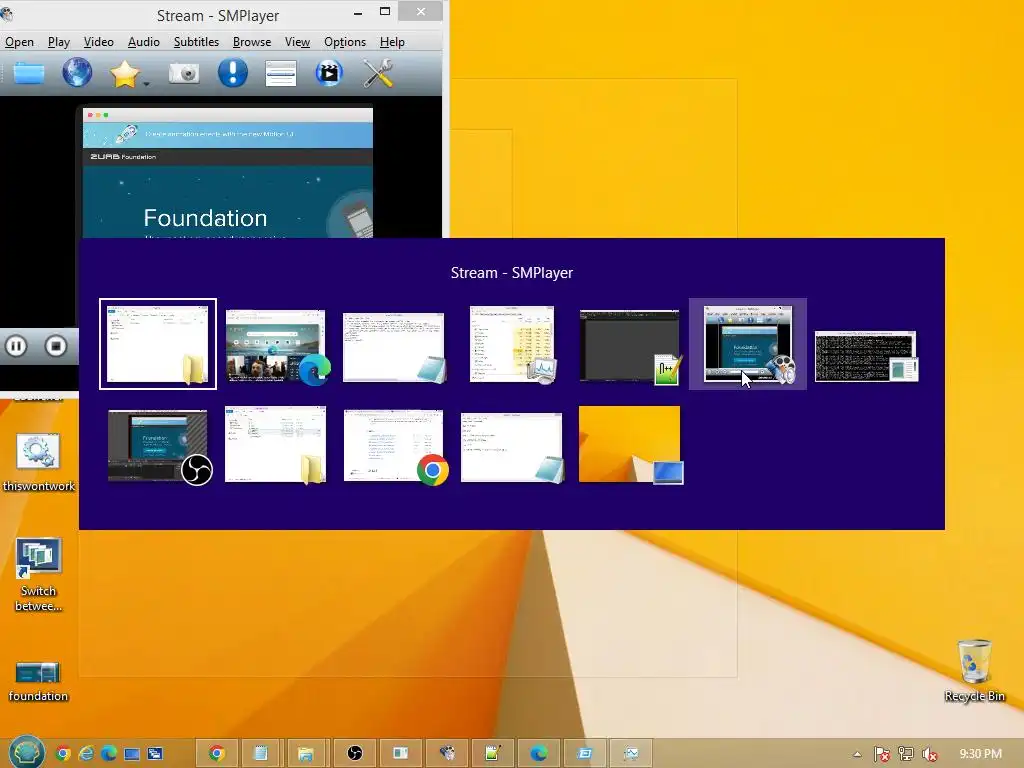
Task: Activate OBS Studio taskbar button
Action: click(355, 754)
